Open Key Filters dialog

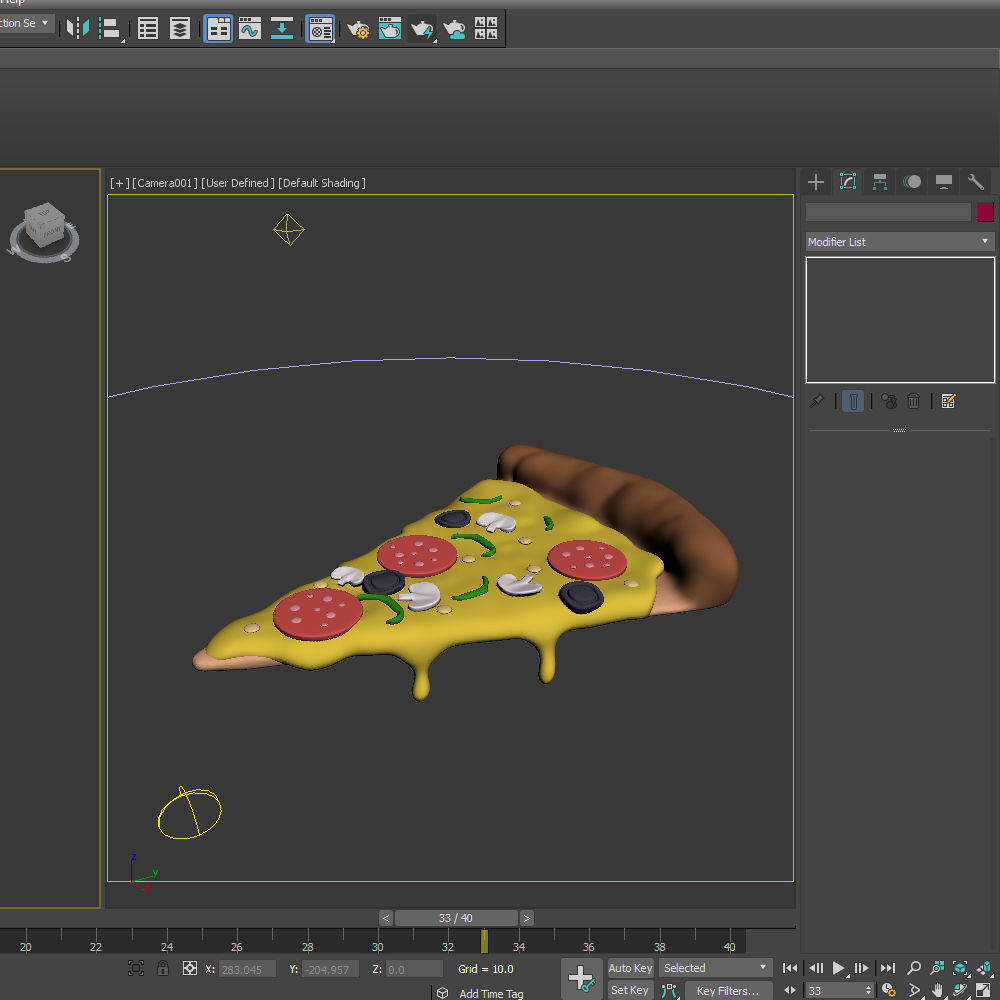[729, 990]
